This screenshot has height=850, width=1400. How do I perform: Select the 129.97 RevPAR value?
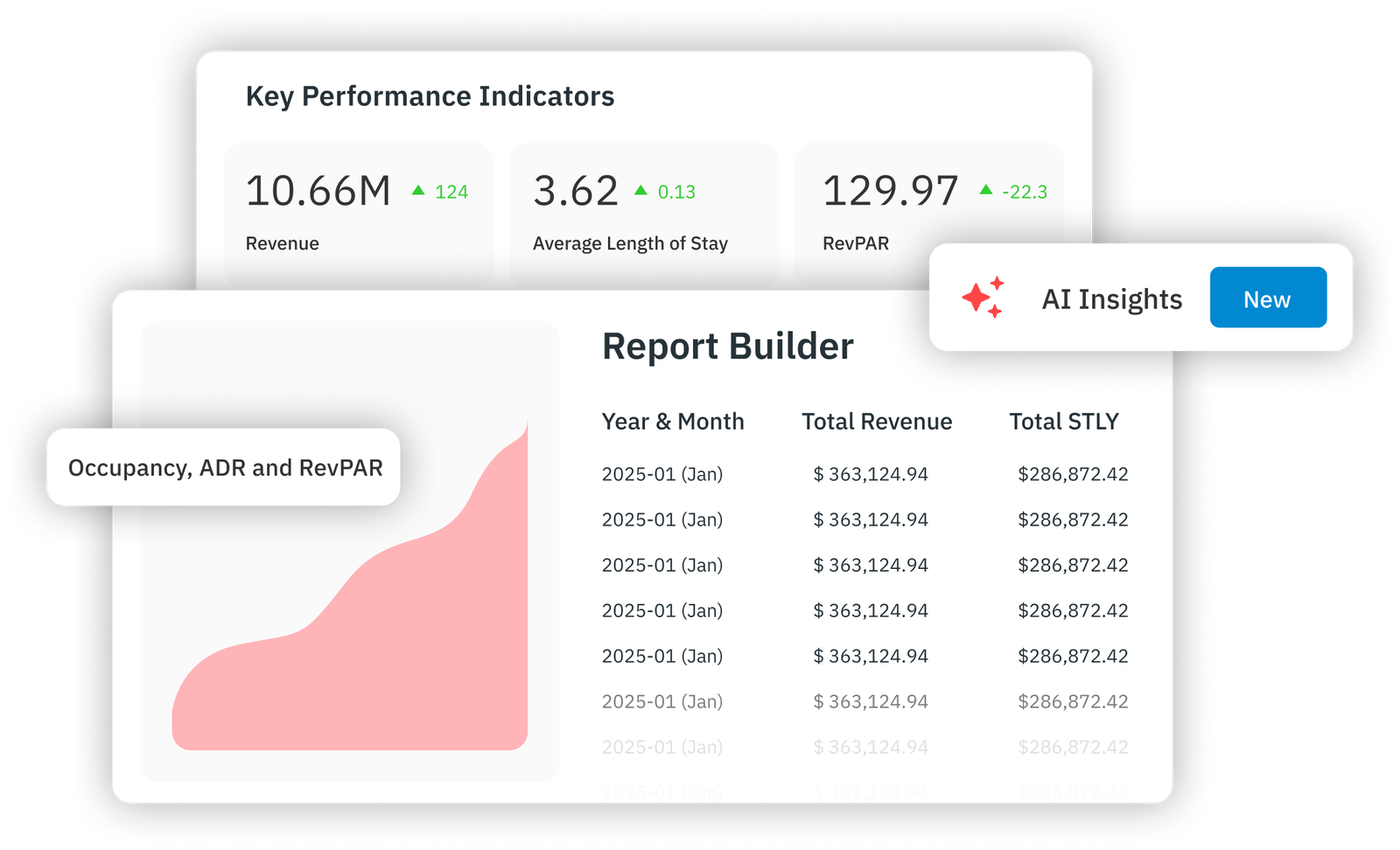(891, 191)
